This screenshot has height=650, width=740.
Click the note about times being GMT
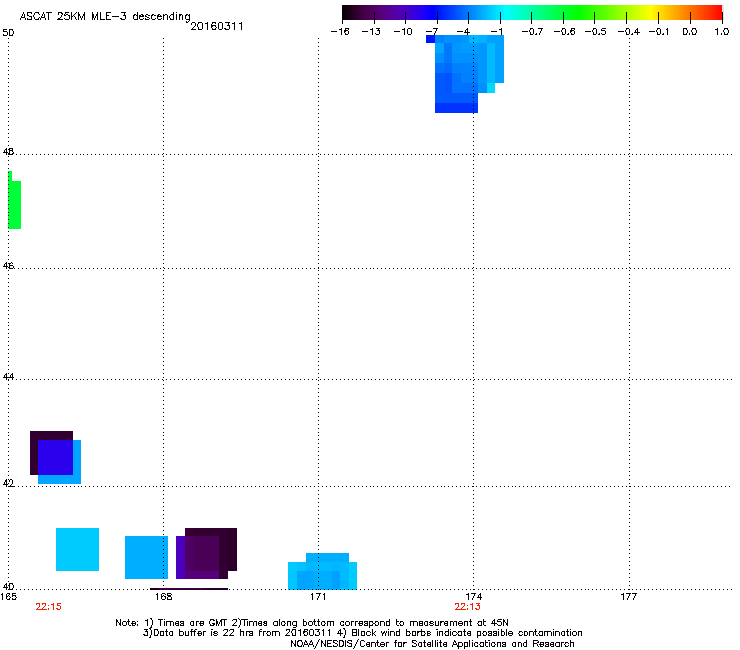point(311,623)
